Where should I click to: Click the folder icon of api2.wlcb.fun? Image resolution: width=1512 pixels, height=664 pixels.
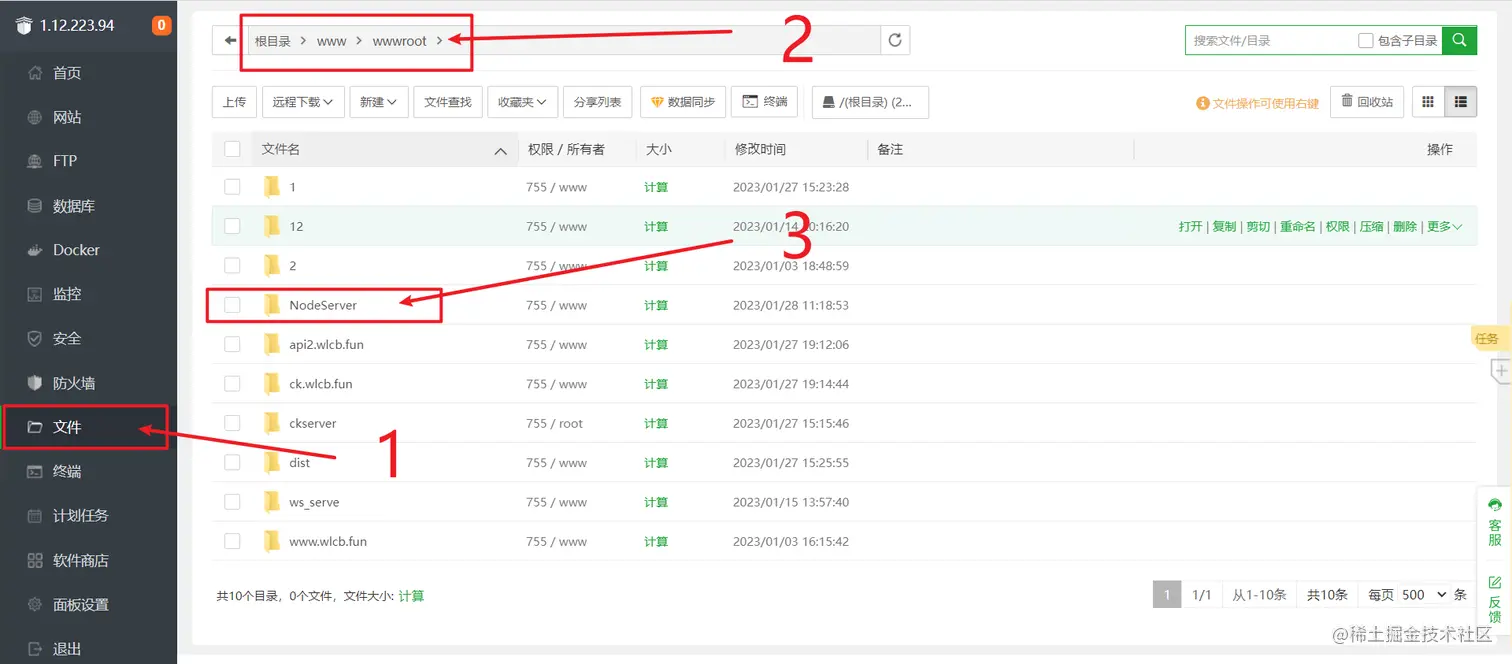(x=272, y=344)
